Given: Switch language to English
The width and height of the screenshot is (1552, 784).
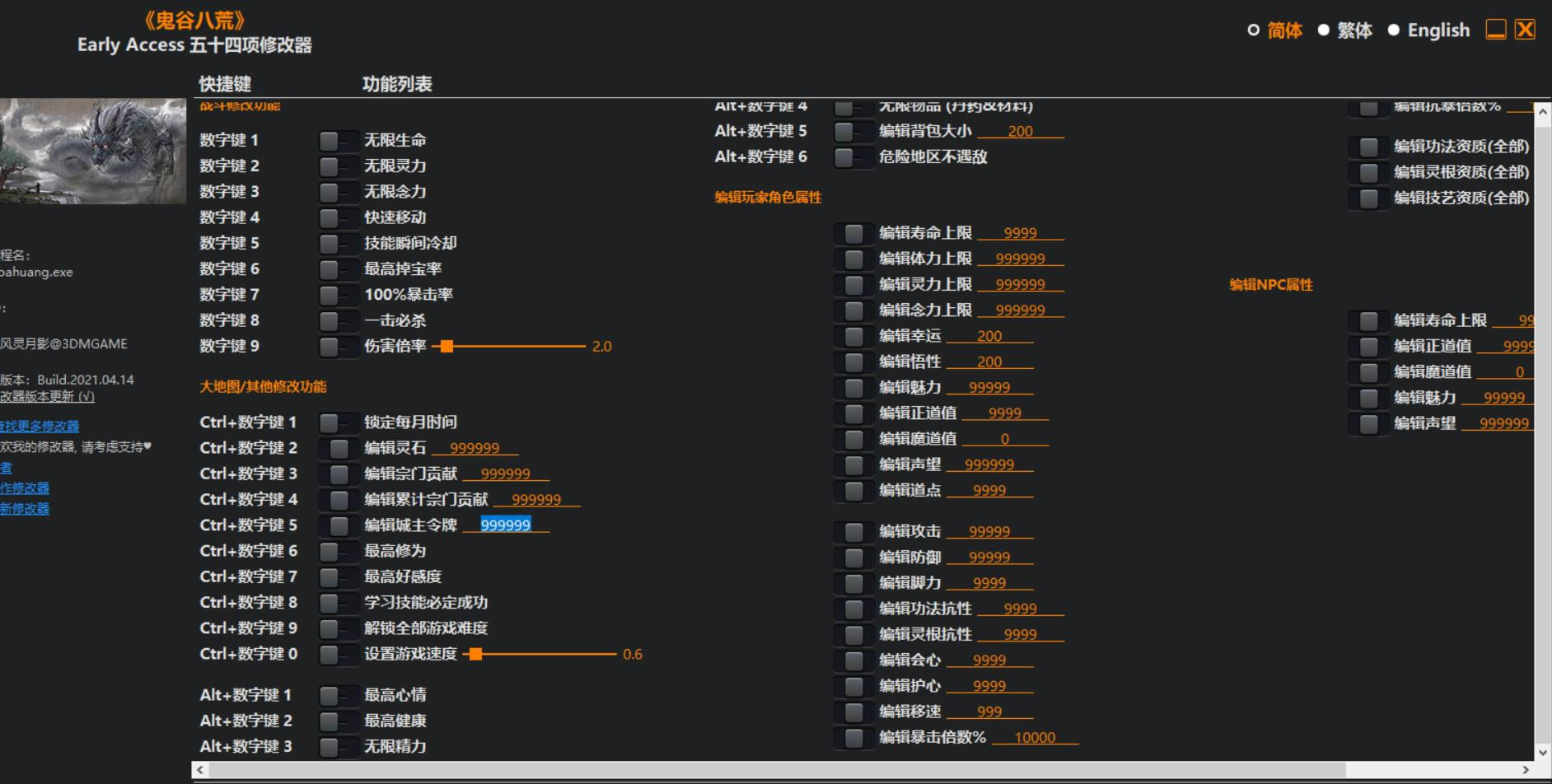Looking at the screenshot, I should pyautogui.click(x=1429, y=30).
